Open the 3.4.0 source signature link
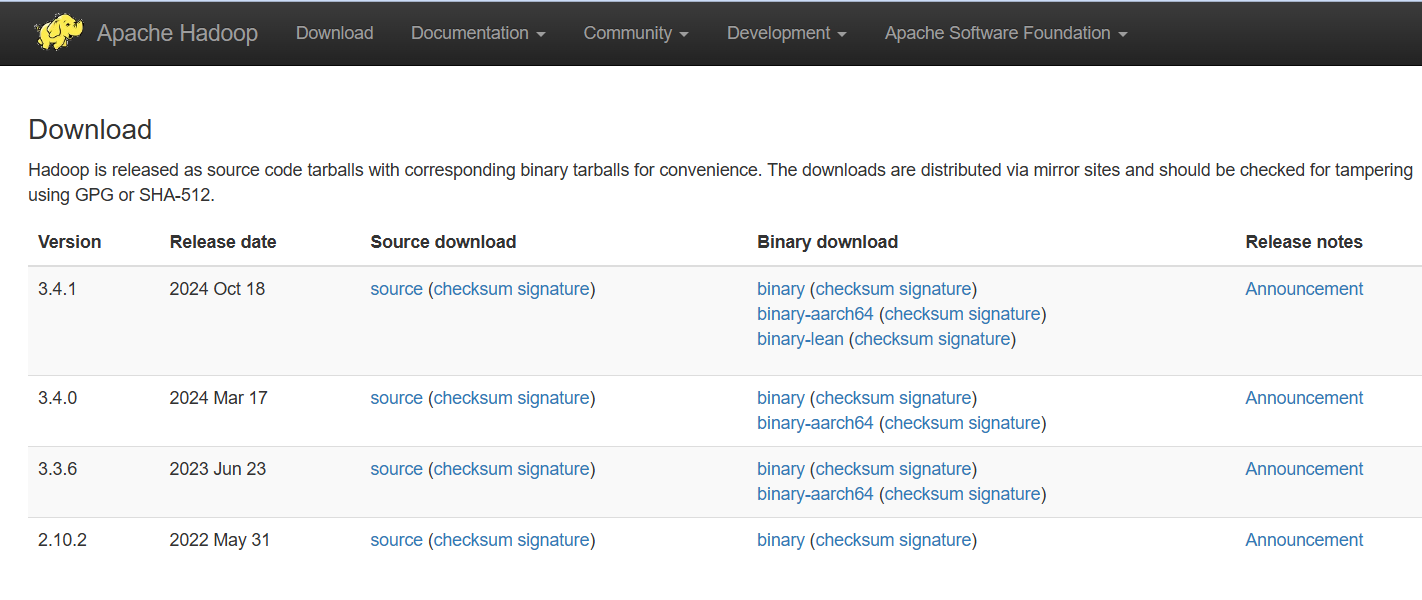 pyautogui.click(x=553, y=398)
